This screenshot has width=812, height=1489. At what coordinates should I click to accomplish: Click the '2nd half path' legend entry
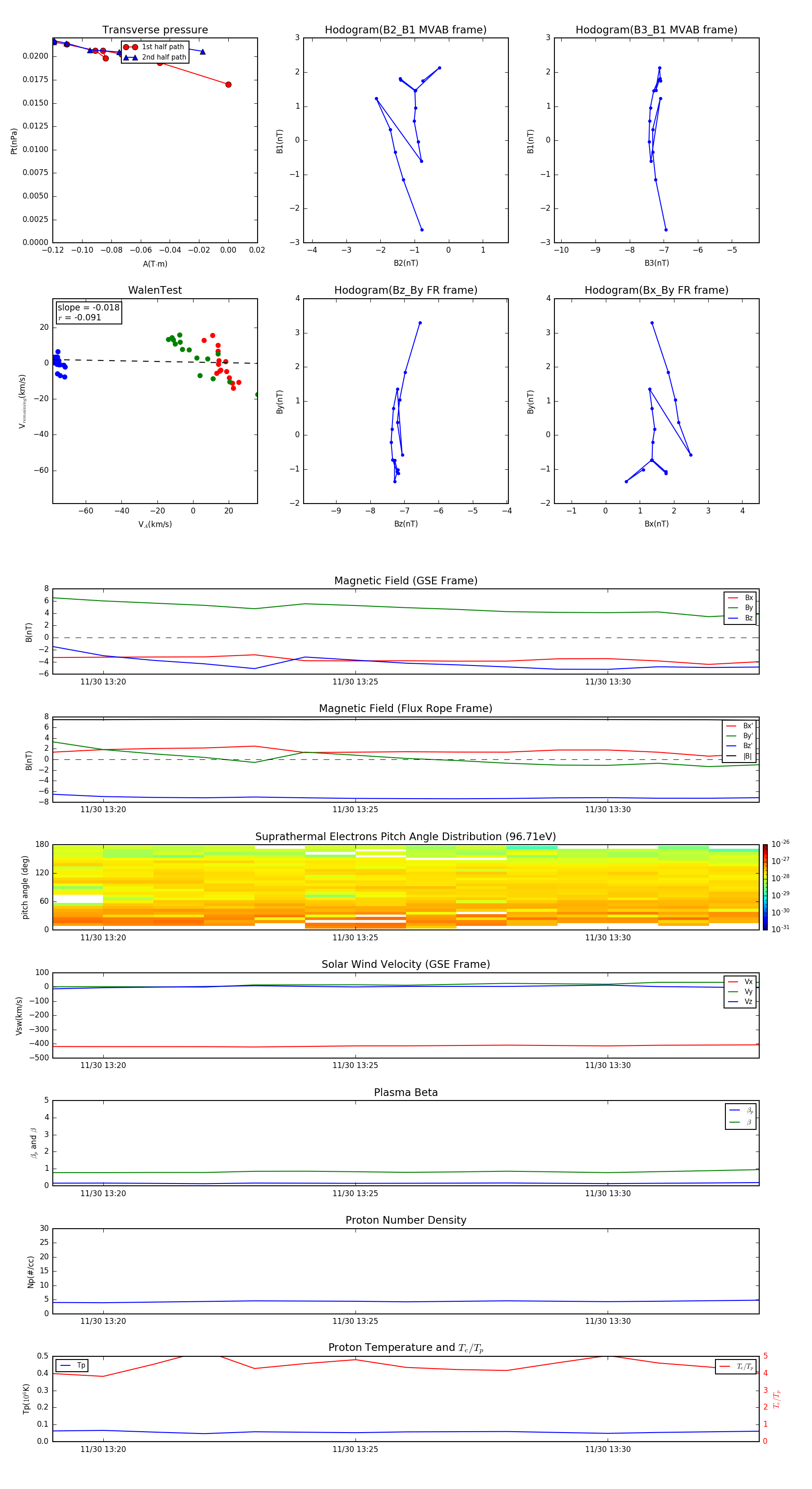[155, 57]
